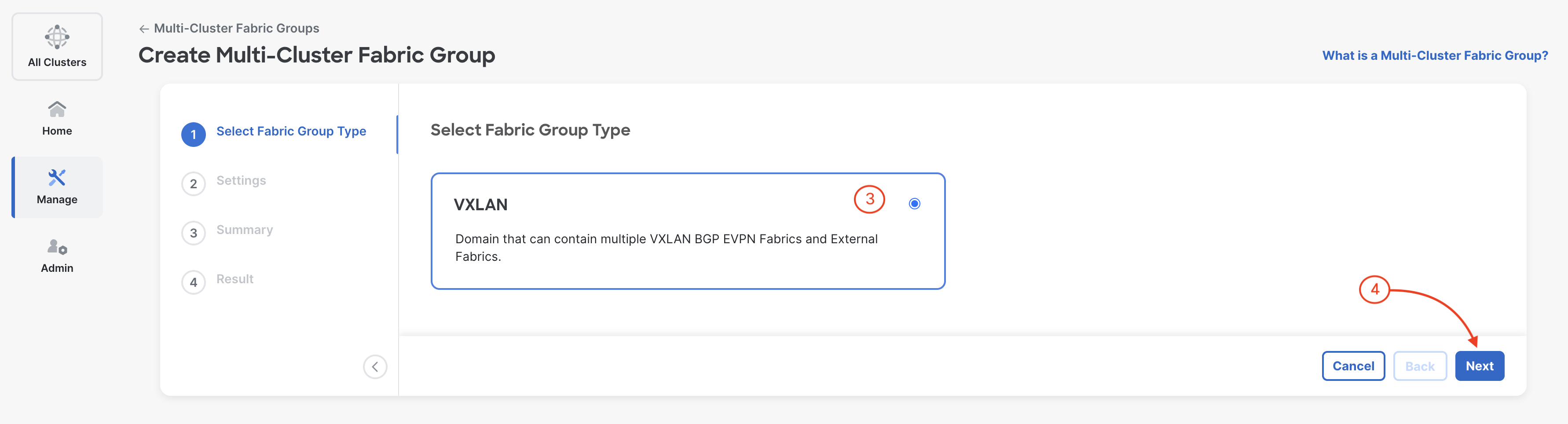The width and height of the screenshot is (1568, 424).
Task: Click the Cancel button
Action: 1353,366
